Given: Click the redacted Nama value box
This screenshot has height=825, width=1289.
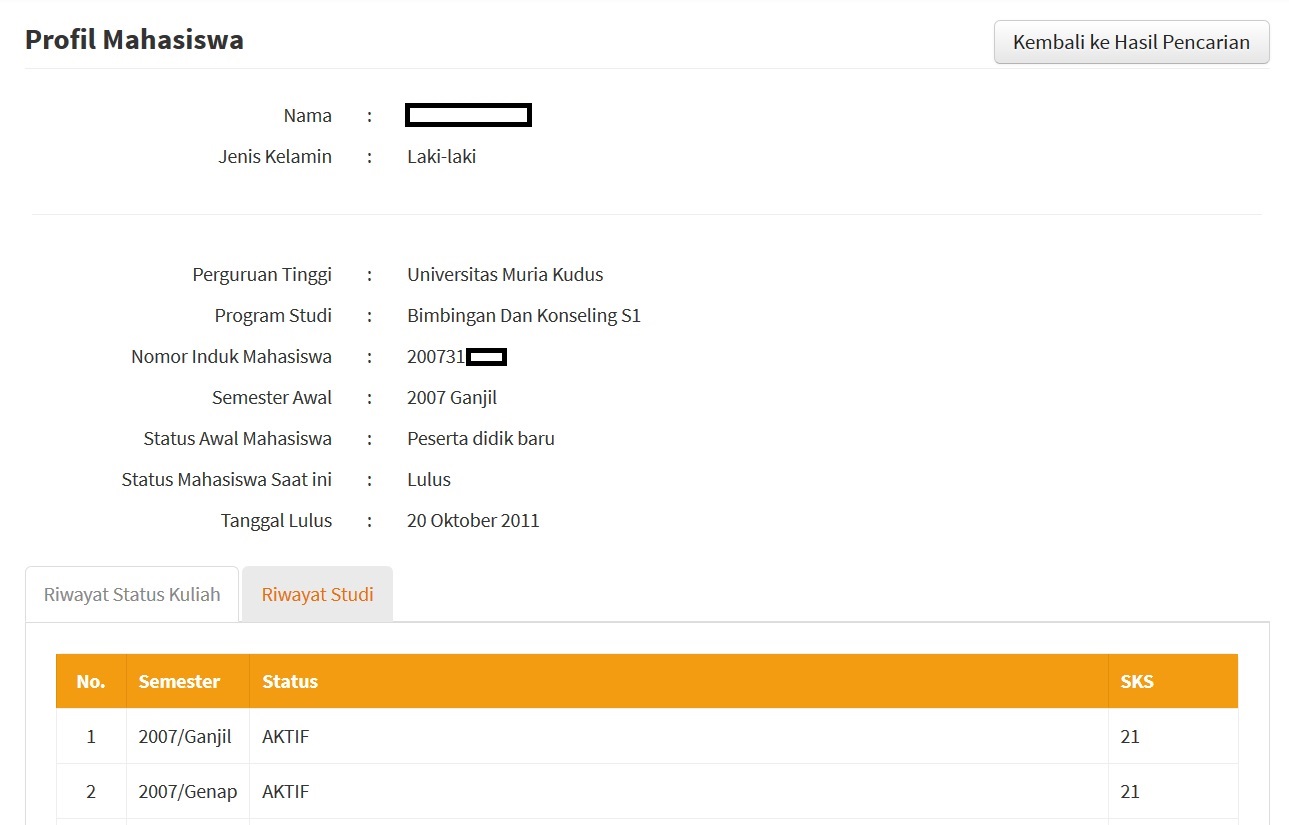Looking at the screenshot, I should tap(468, 115).
